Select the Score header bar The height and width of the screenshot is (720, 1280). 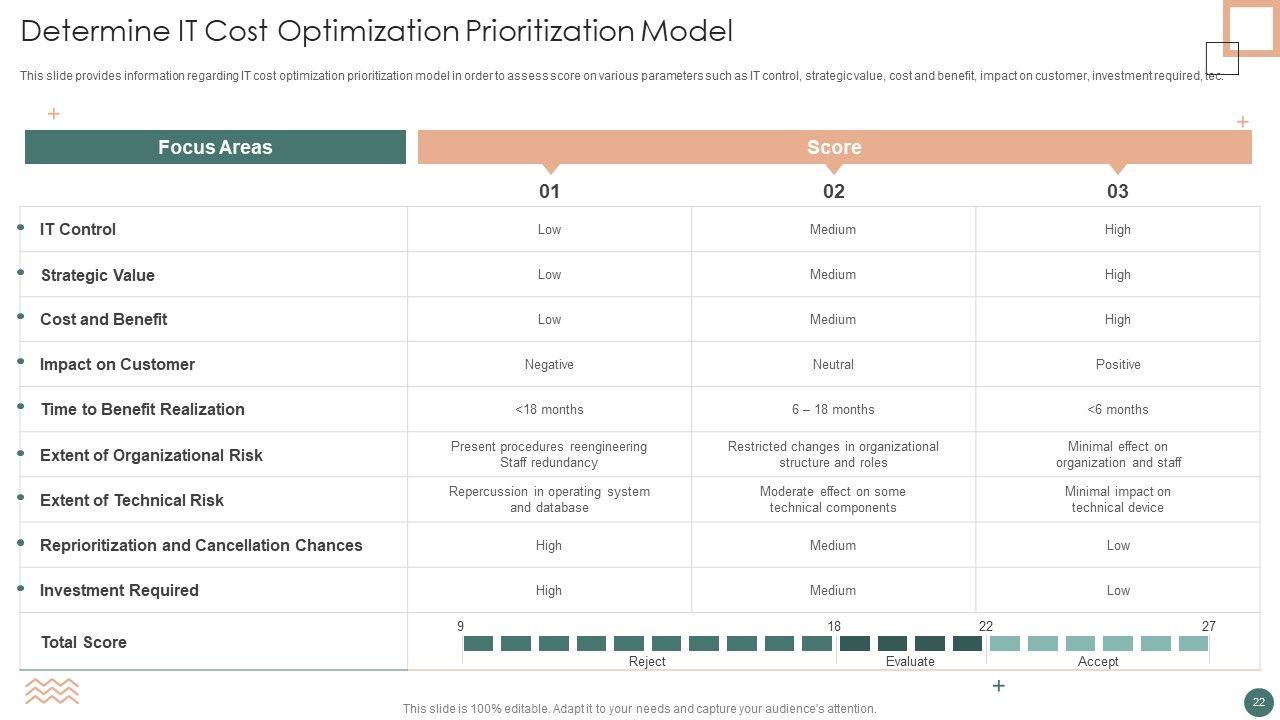coord(834,147)
